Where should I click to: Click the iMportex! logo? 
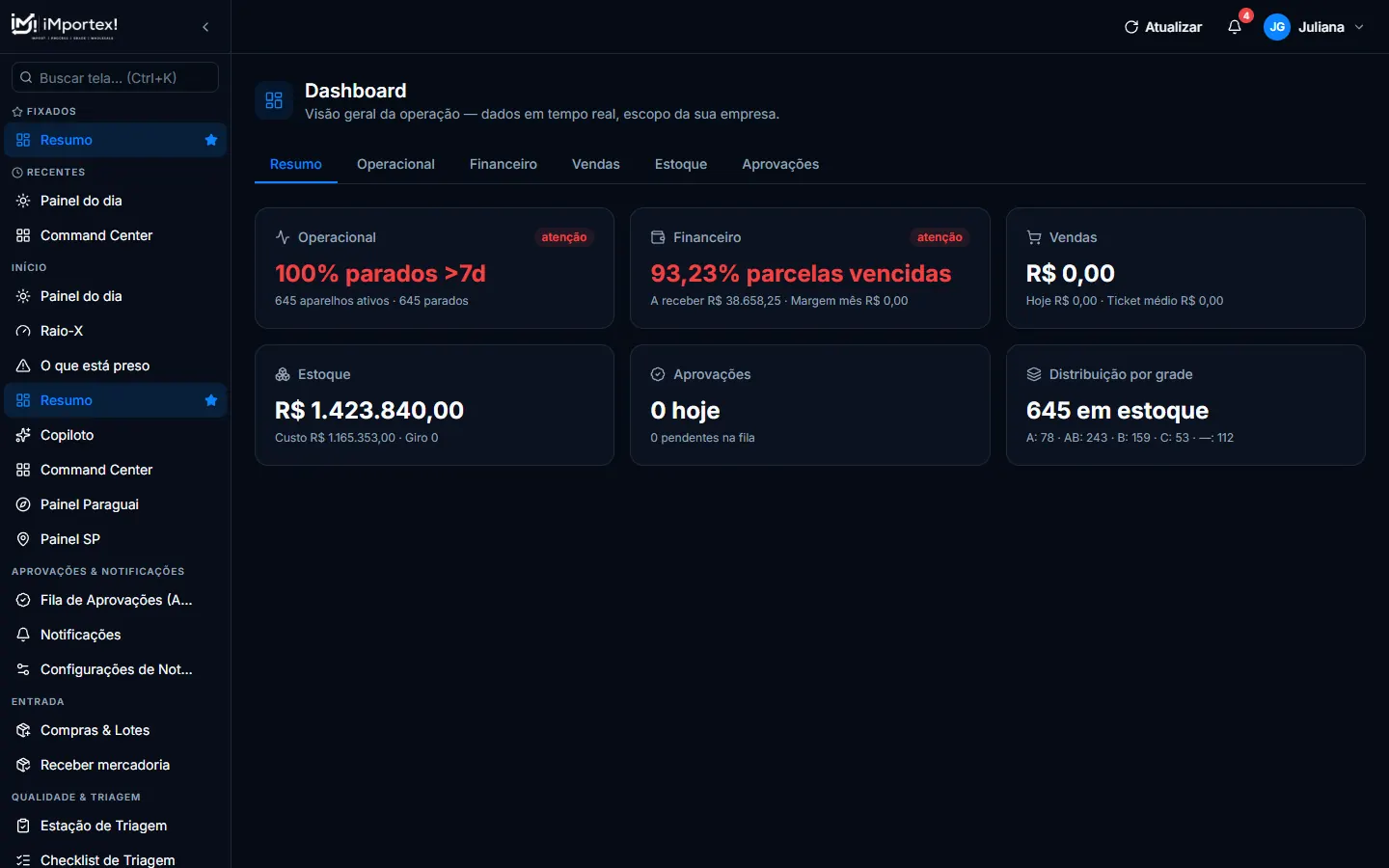pos(65,26)
